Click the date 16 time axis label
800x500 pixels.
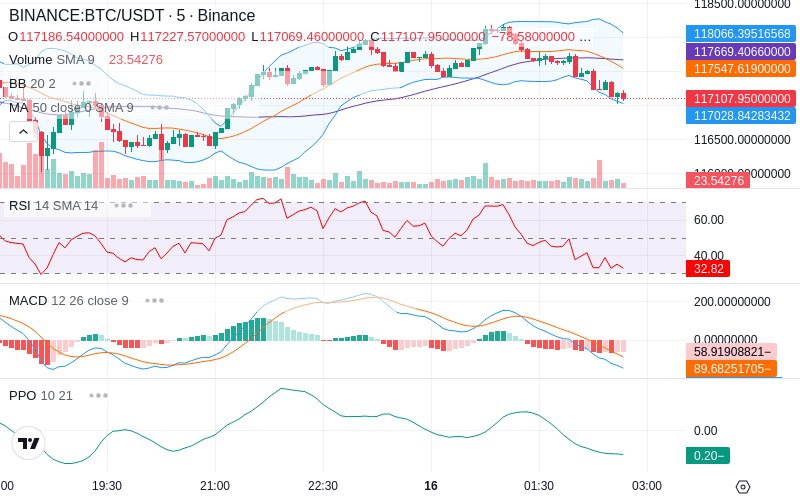pos(431,486)
